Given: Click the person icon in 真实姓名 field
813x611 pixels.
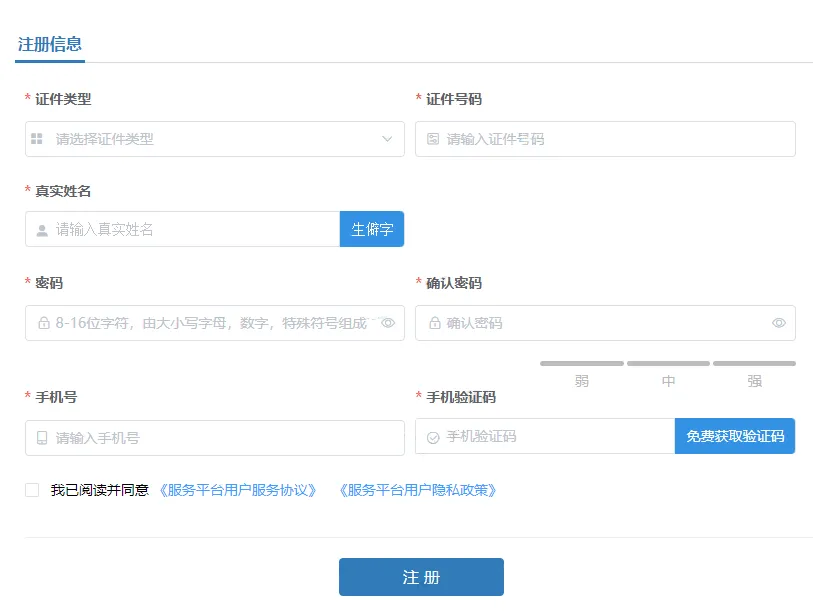Looking at the screenshot, I should (42, 230).
